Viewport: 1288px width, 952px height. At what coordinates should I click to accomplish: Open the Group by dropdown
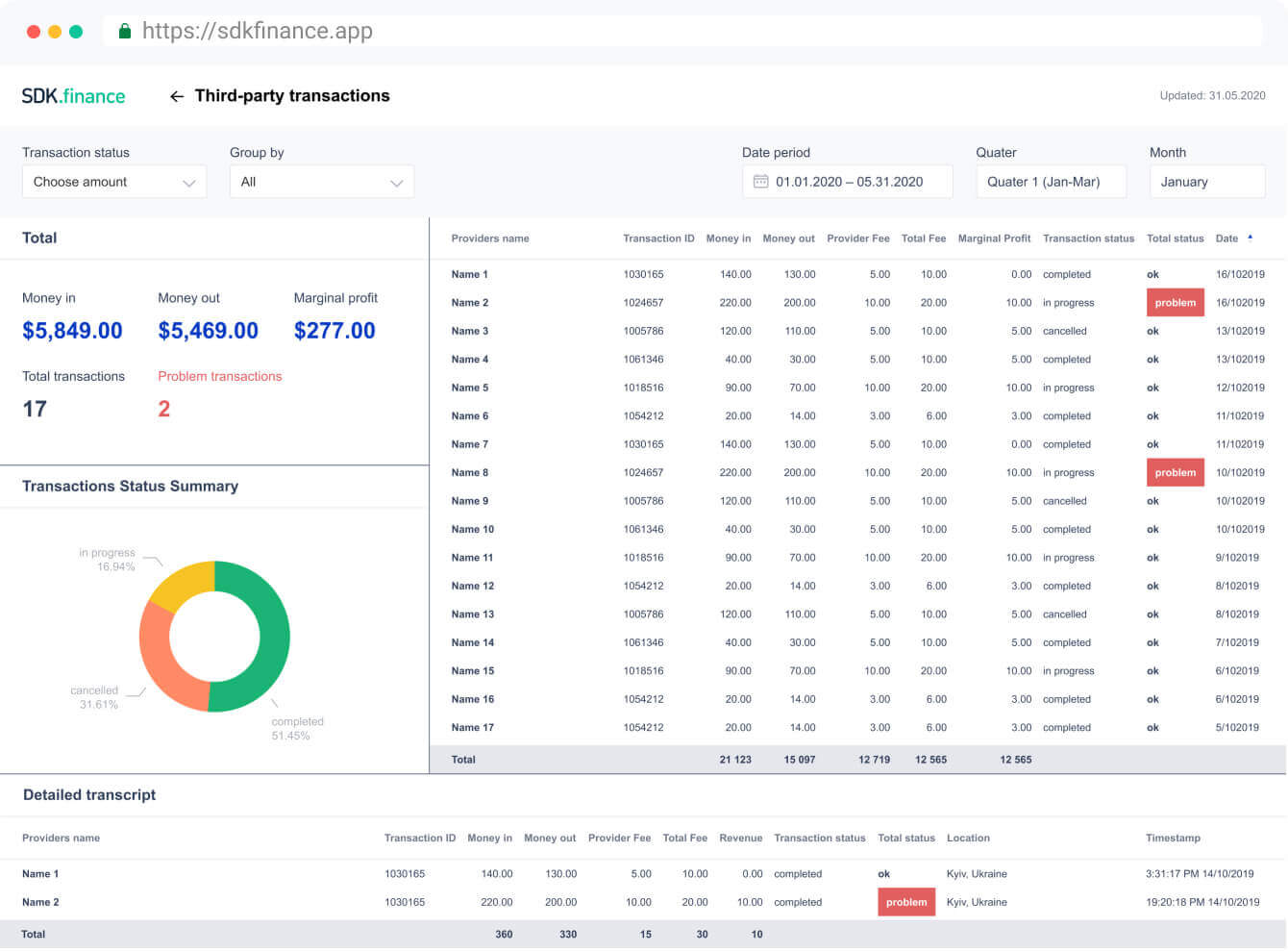coord(322,182)
